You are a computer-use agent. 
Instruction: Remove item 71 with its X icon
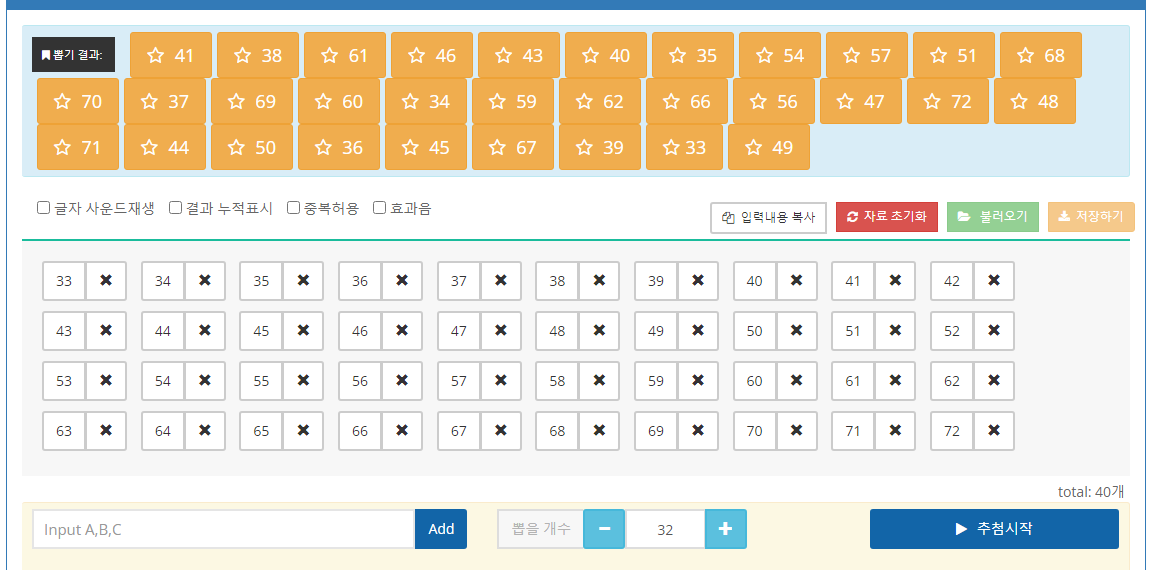[895, 431]
